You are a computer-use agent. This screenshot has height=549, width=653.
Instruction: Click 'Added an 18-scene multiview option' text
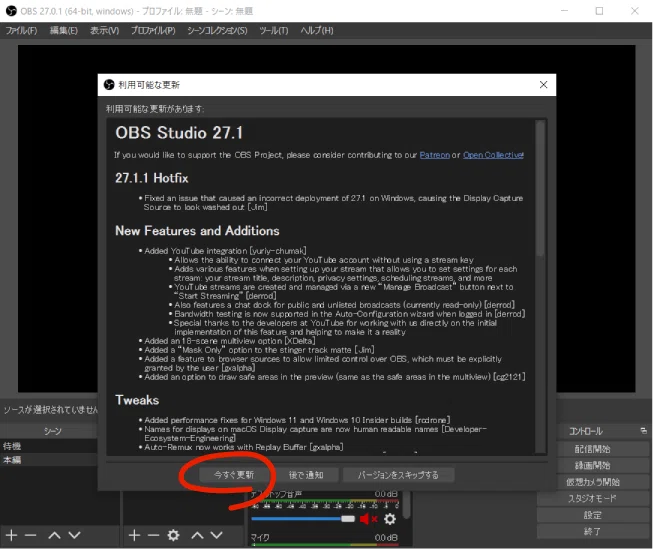coord(229,341)
